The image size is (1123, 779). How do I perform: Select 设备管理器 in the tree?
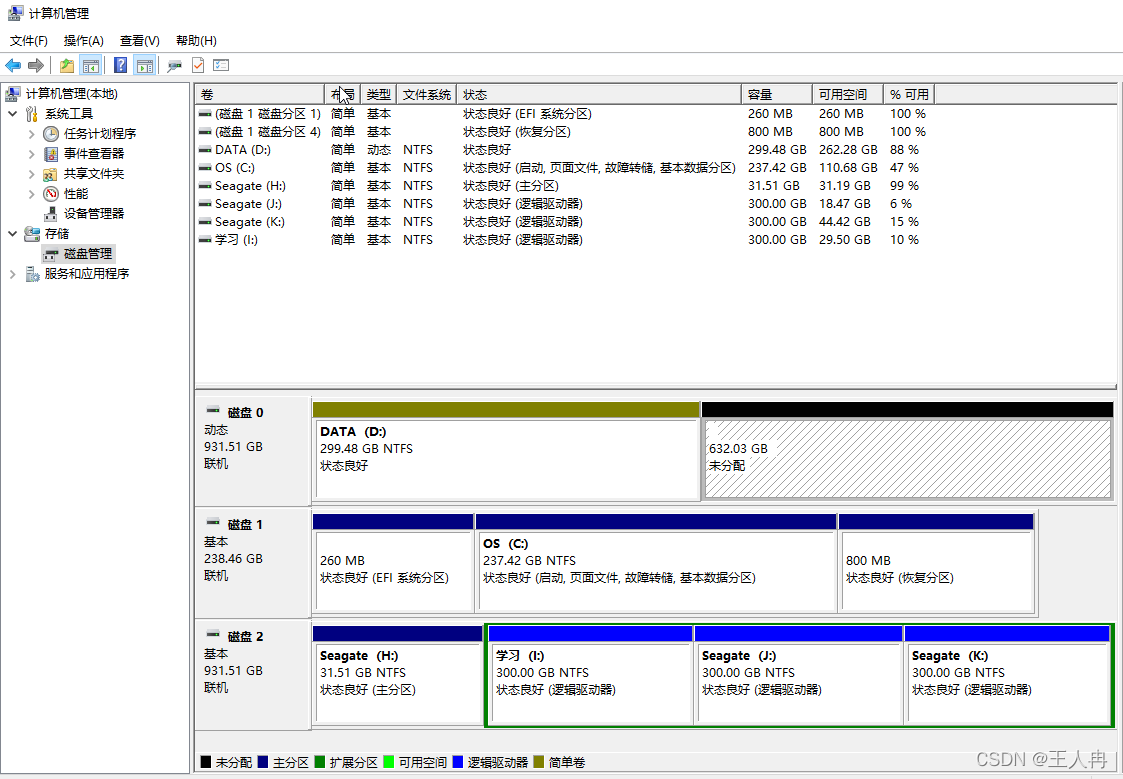pos(93,214)
